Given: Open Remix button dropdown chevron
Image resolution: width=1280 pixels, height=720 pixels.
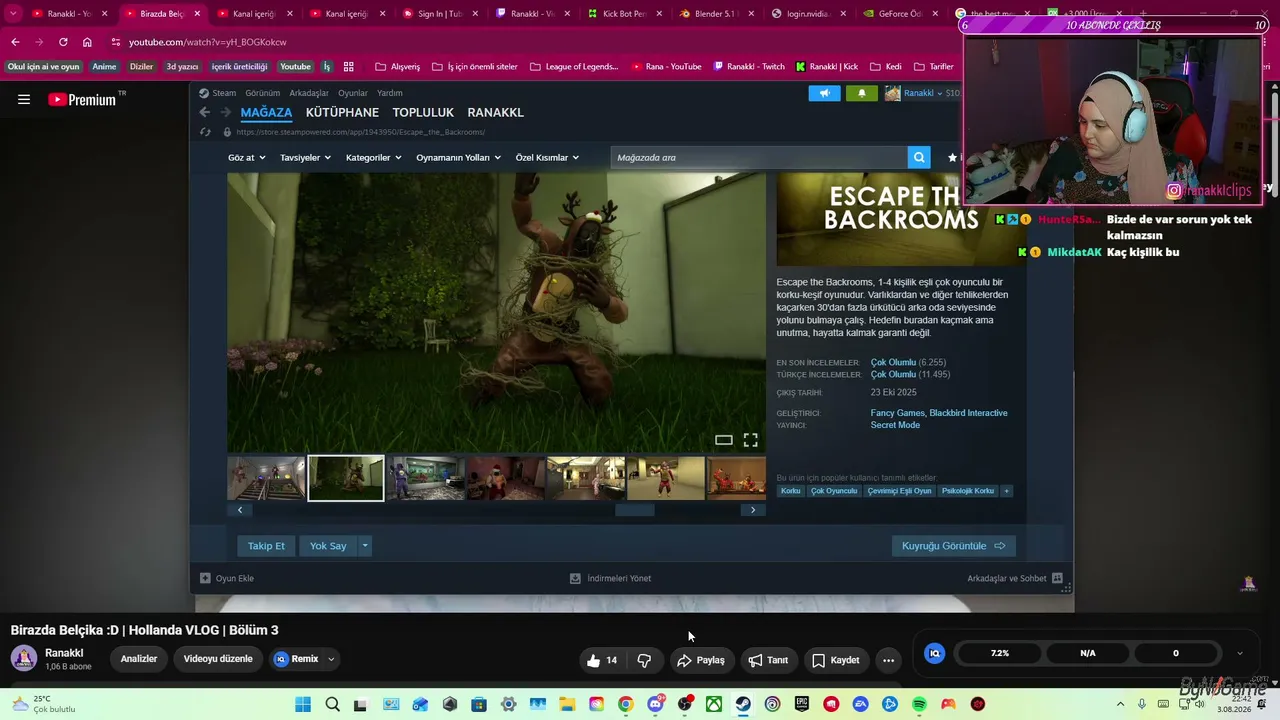Looking at the screenshot, I should [x=331, y=659].
